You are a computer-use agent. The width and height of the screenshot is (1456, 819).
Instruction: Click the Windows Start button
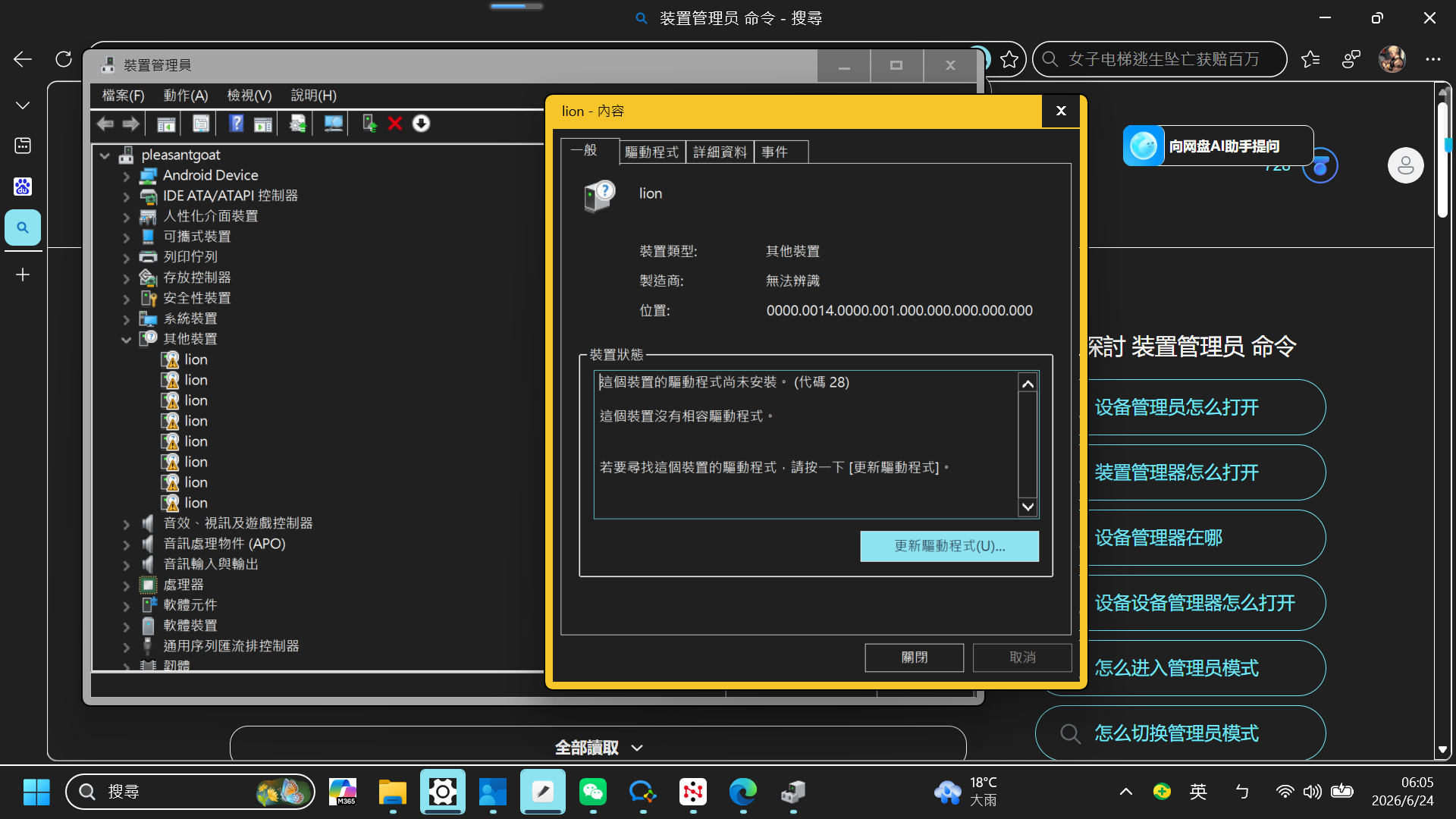pos(36,792)
